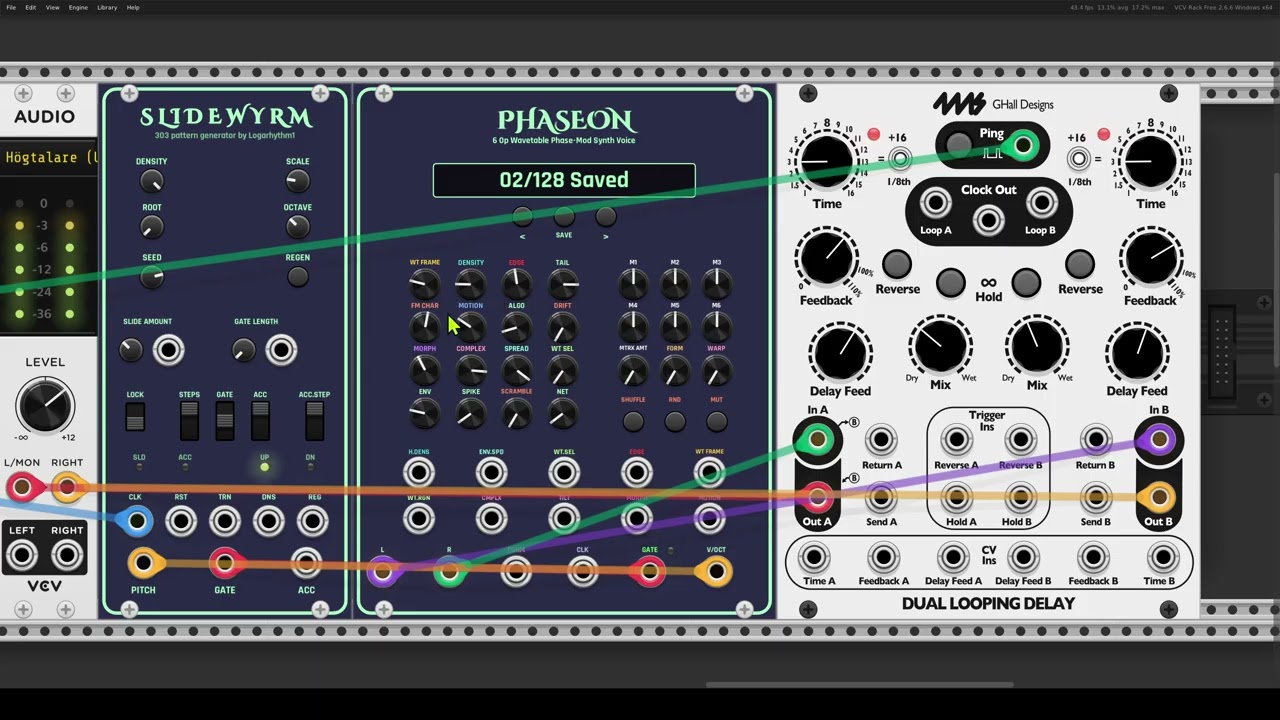The height and width of the screenshot is (720, 1280).
Task: Click the delay Return A jack
Action: (x=881, y=440)
